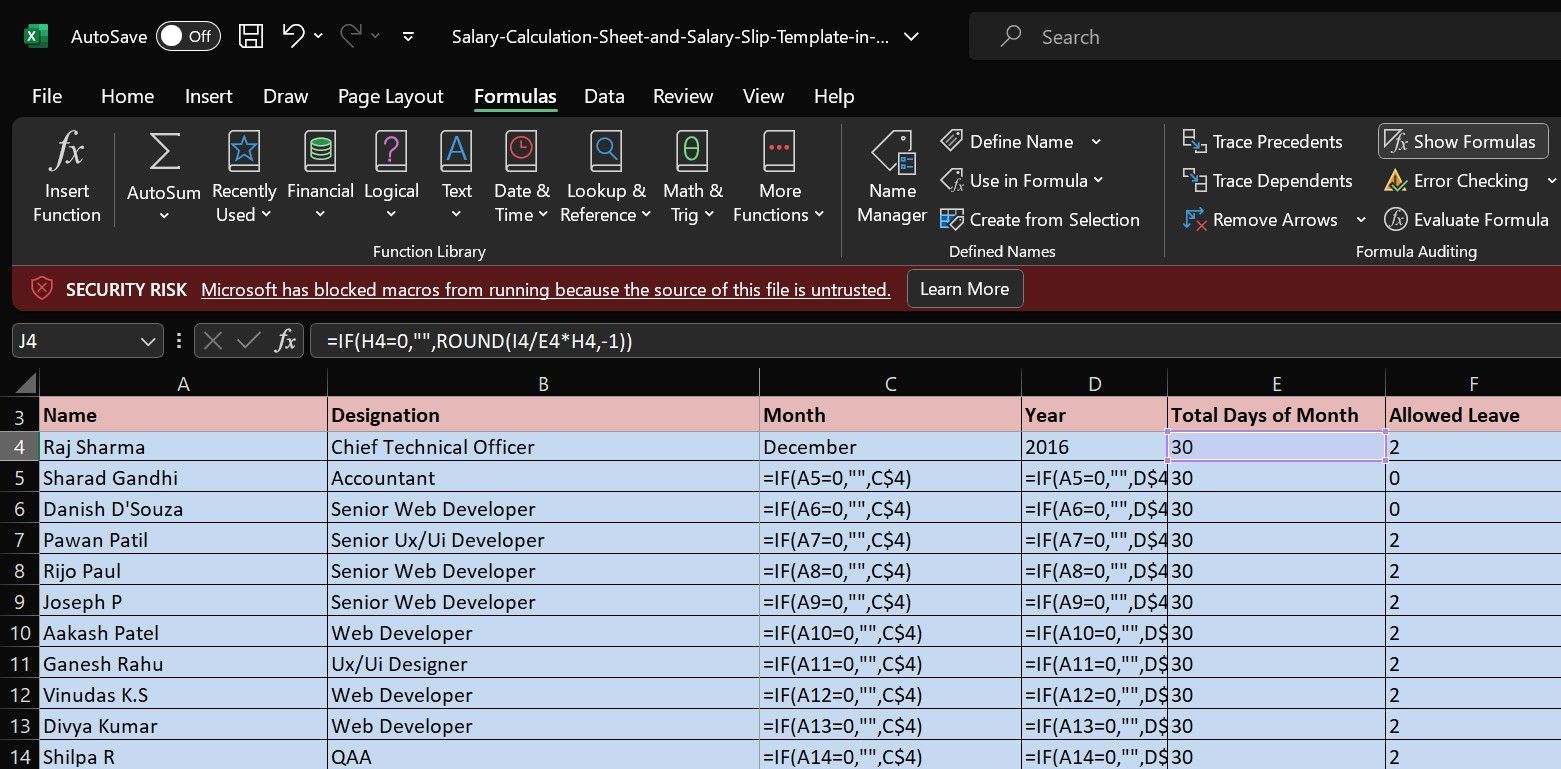Screen dimensions: 1561x769
Task: Open the Date & Time functions library
Action: tap(521, 178)
